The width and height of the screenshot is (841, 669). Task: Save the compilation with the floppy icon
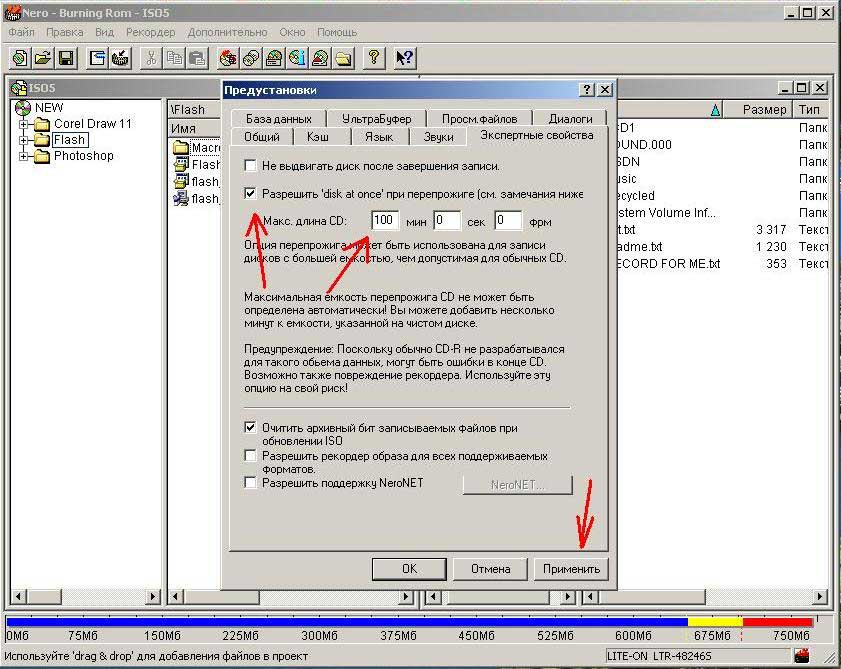66,57
